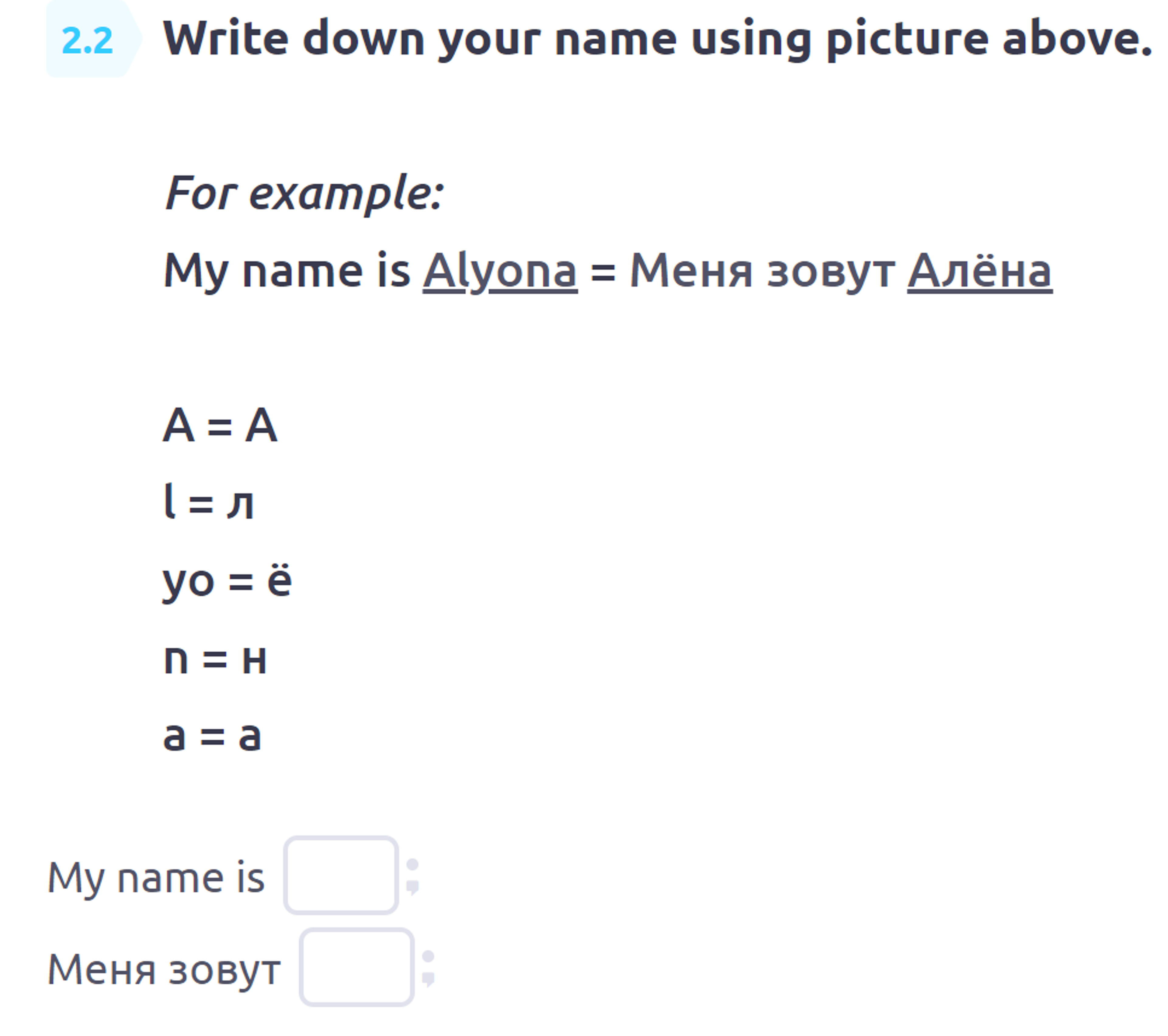Image resolution: width=1168 pixels, height=1036 pixels.
Task: Click the underlined name Alyona
Action: point(500,272)
